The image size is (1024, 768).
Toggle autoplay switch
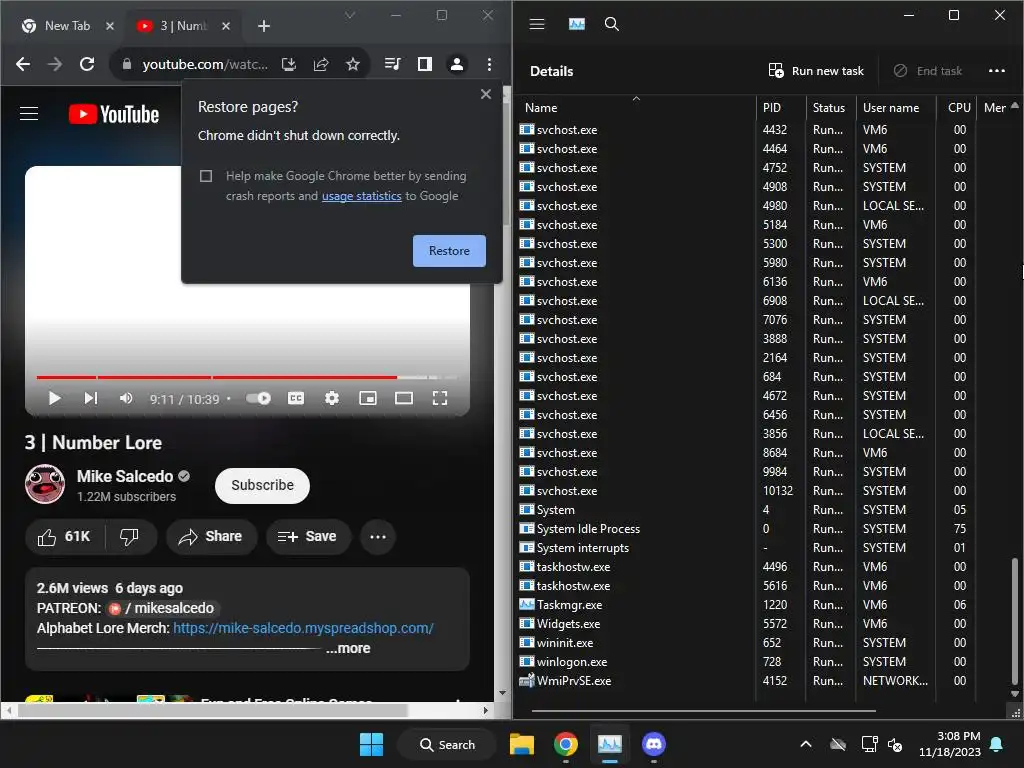click(259, 398)
